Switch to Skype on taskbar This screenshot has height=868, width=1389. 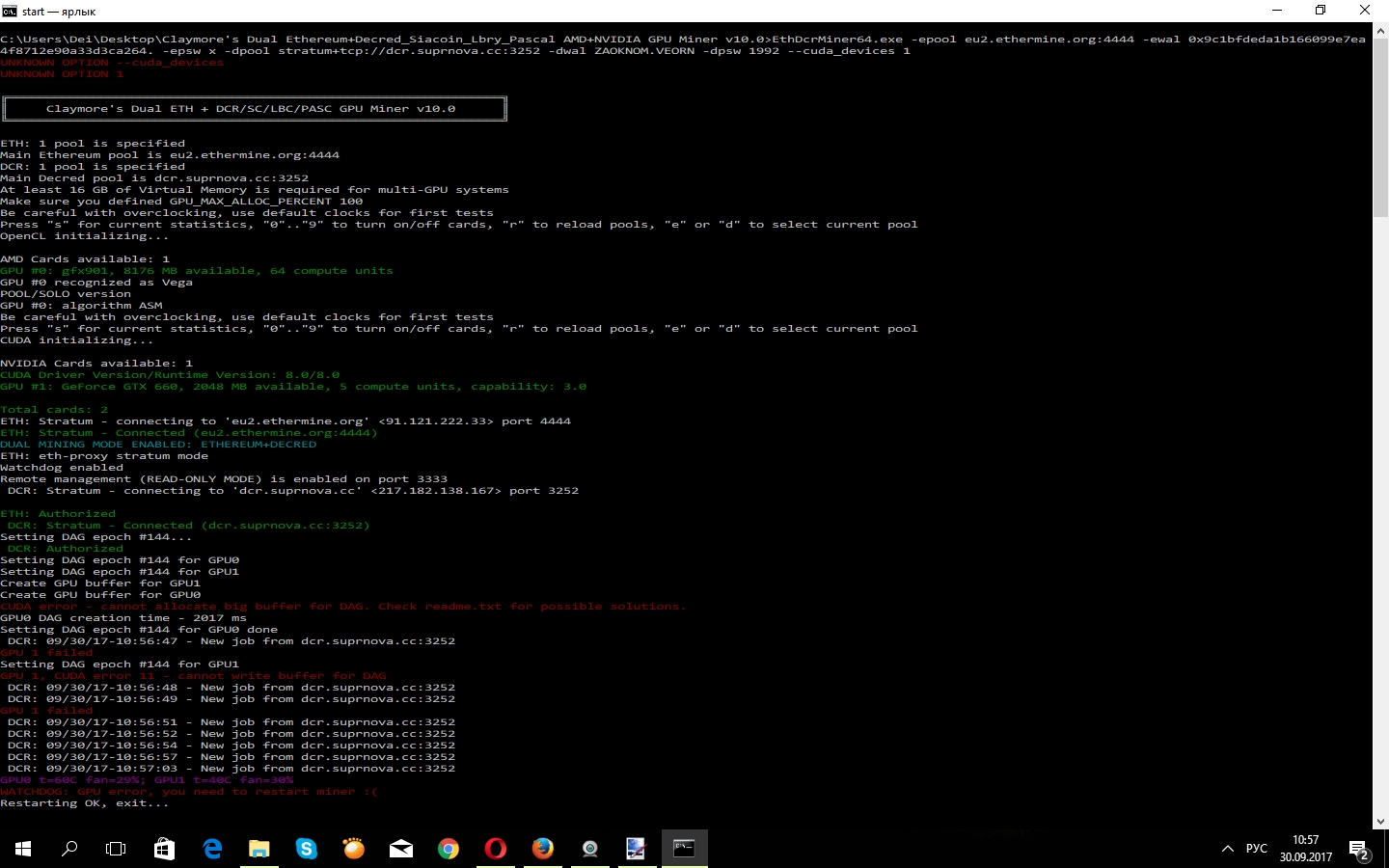pos(307,849)
